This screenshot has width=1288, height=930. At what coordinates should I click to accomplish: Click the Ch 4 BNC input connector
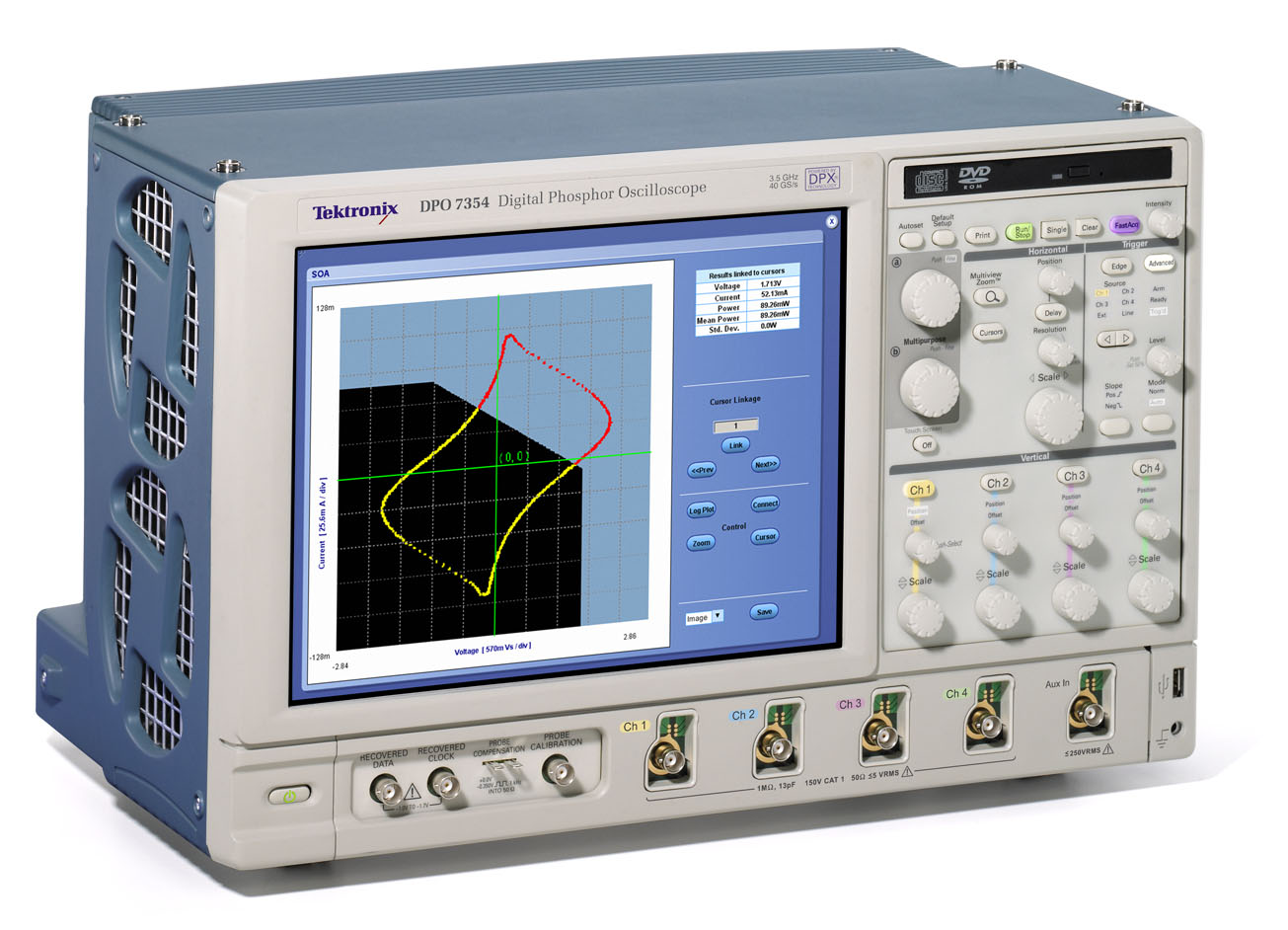click(x=983, y=723)
